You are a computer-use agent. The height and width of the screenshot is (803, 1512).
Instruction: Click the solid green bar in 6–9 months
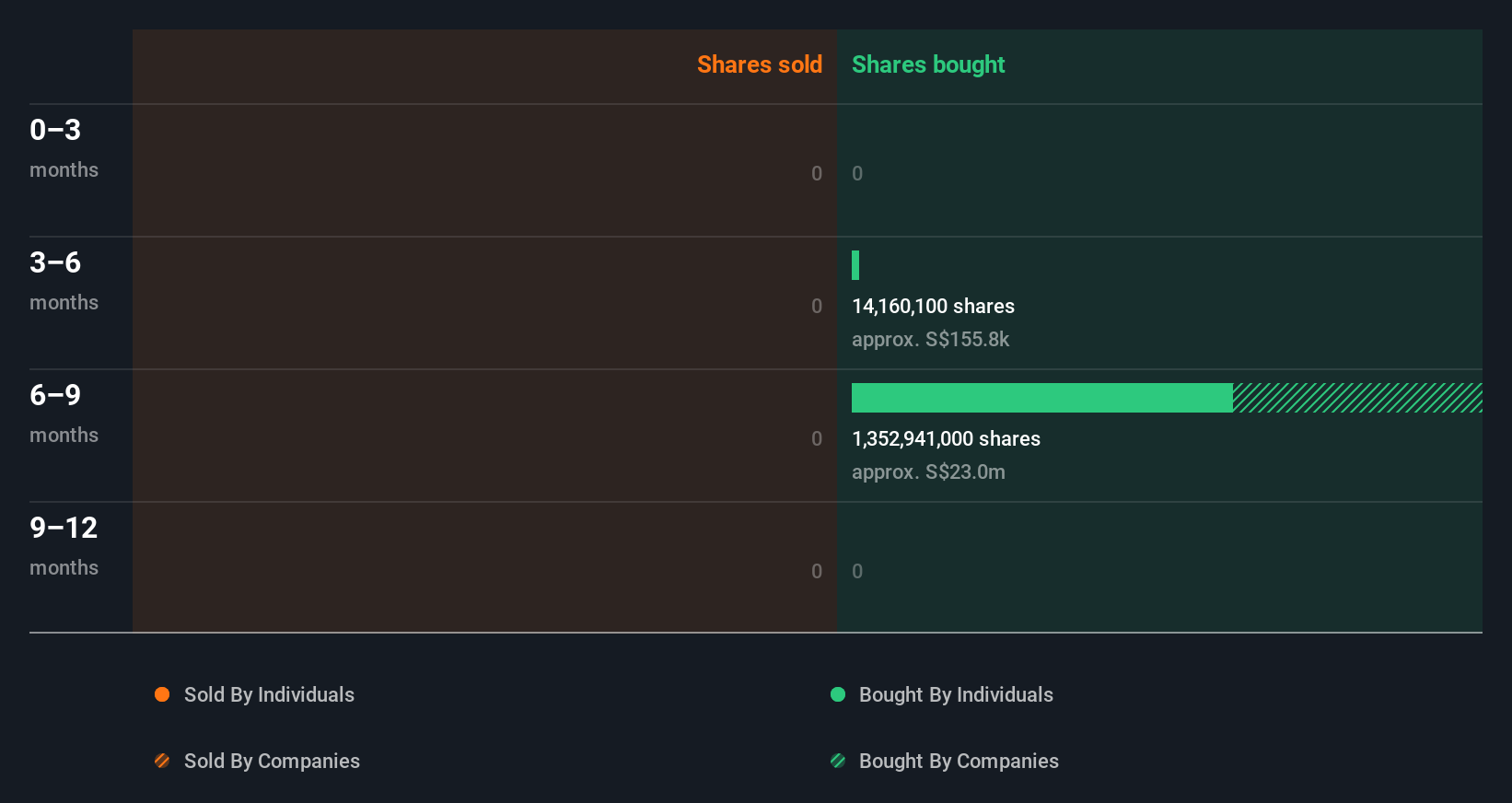[x=1042, y=398]
